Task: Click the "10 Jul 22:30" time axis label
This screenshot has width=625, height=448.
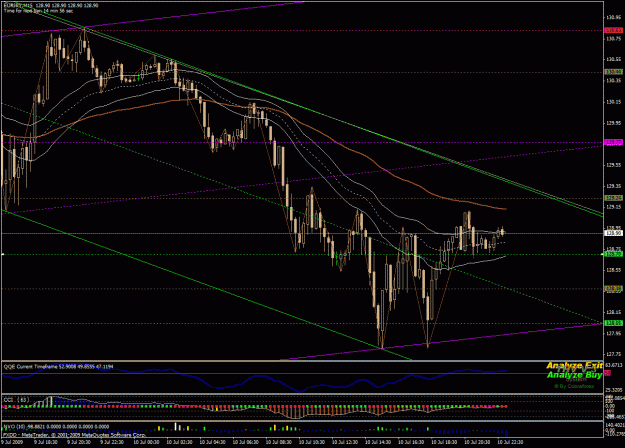Action: pos(510,442)
